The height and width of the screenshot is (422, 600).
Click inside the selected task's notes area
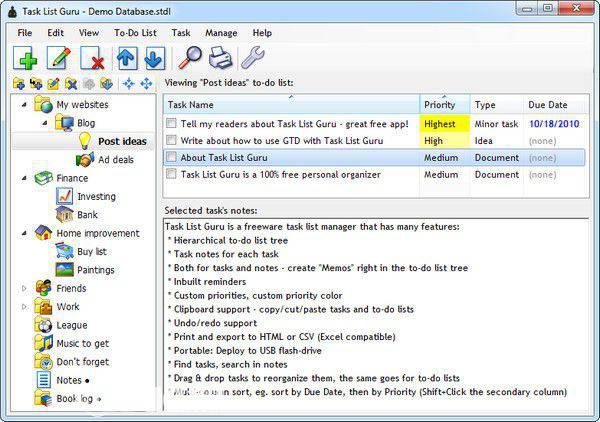coord(376,314)
